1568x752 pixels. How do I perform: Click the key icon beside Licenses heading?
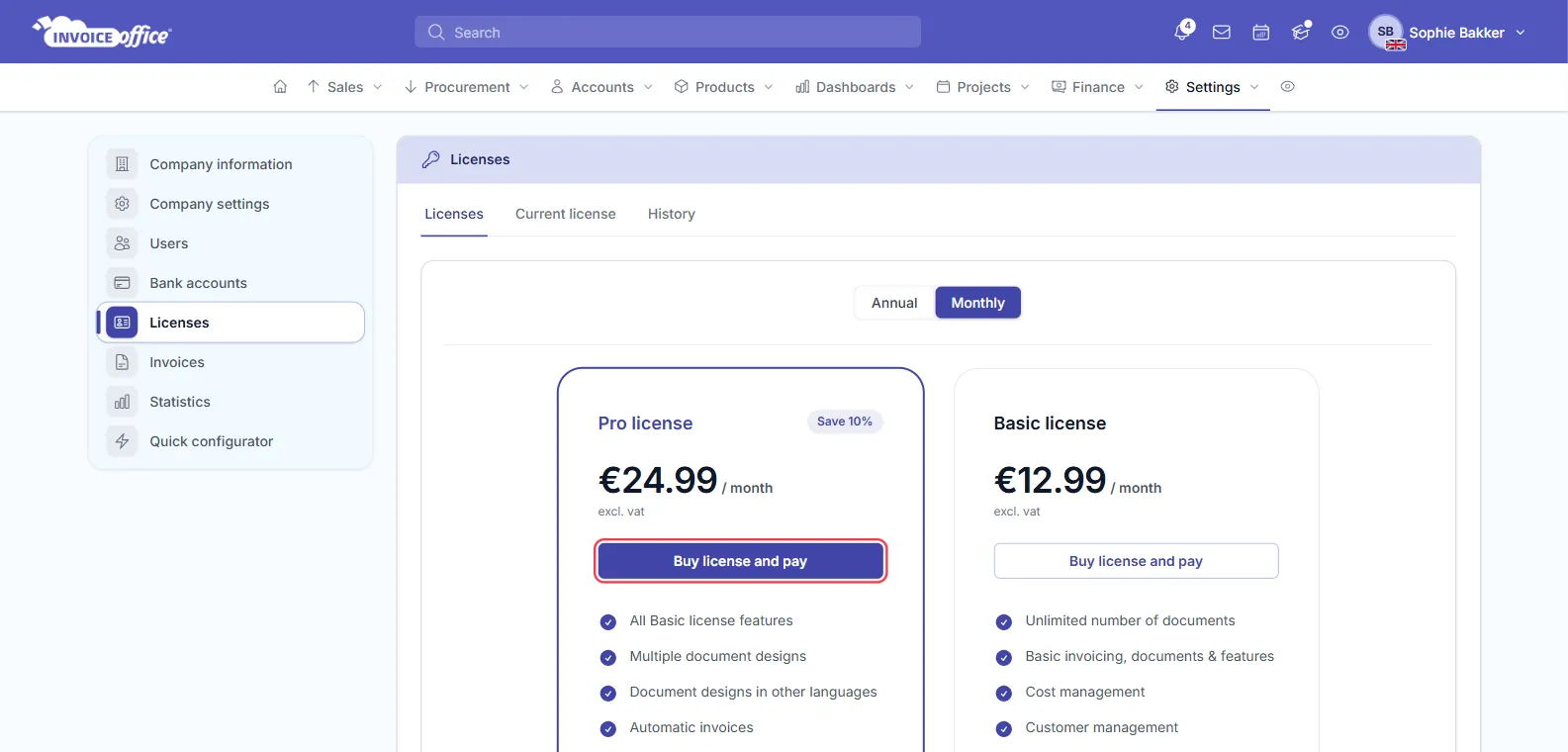pyautogui.click(x=430, y=159)
